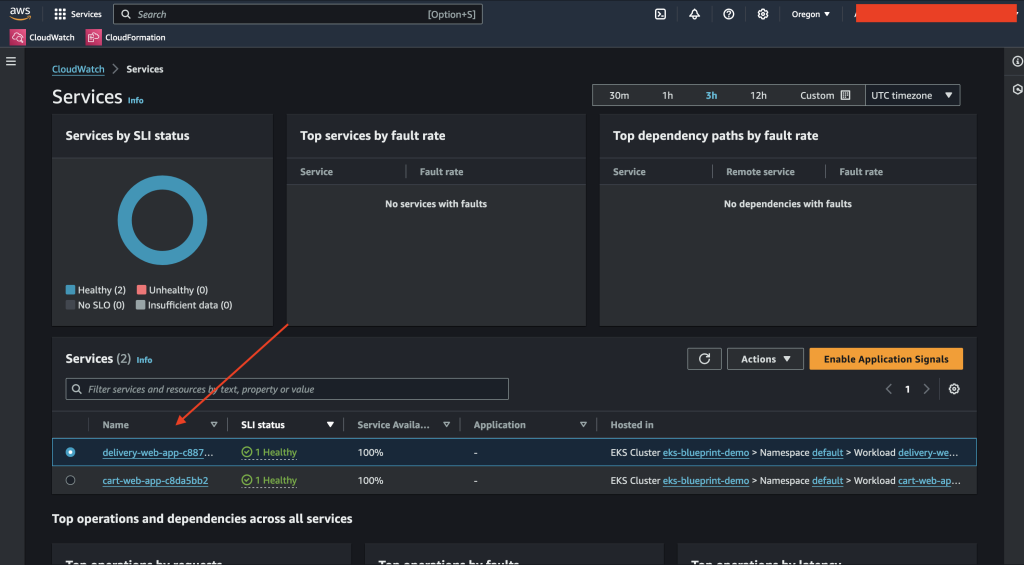Select the 12h time range
This screenshot has height=565, width=1024.
[758, 95]
